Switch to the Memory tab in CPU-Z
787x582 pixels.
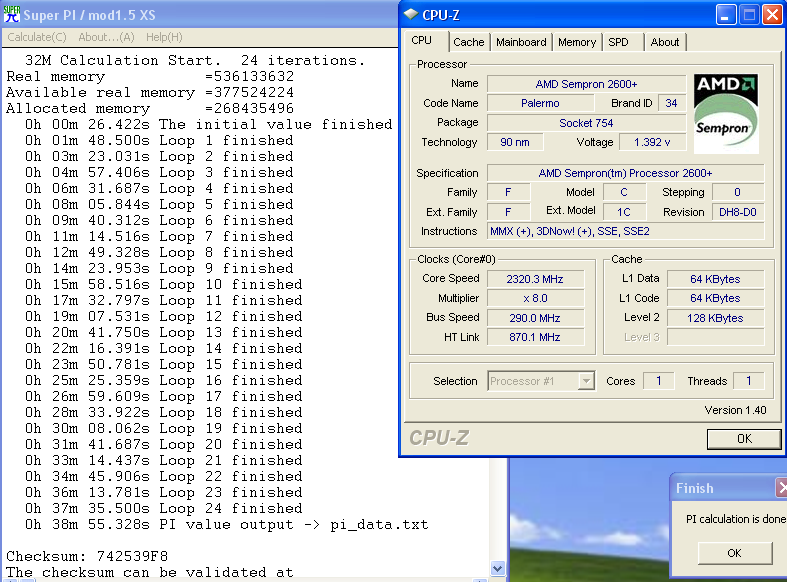pos(577,42)
